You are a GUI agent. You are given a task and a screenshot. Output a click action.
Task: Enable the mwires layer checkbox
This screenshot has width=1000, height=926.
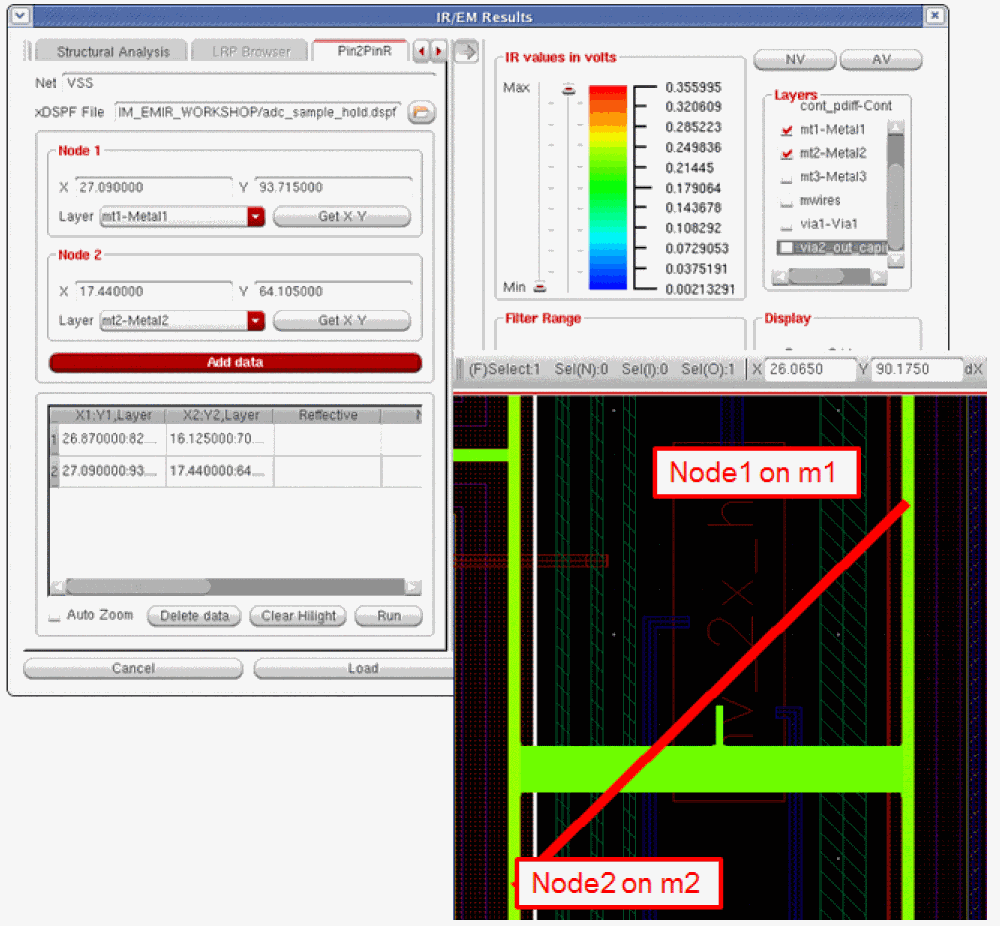coord(786,202)
